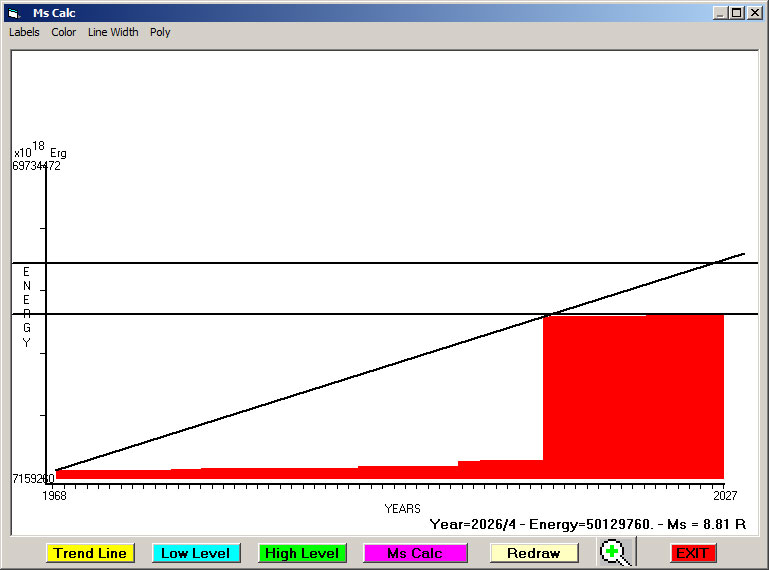Maximize the Ms Calc window
The height and width of the screenshot is (570, 769).
(x=737, y=13)
